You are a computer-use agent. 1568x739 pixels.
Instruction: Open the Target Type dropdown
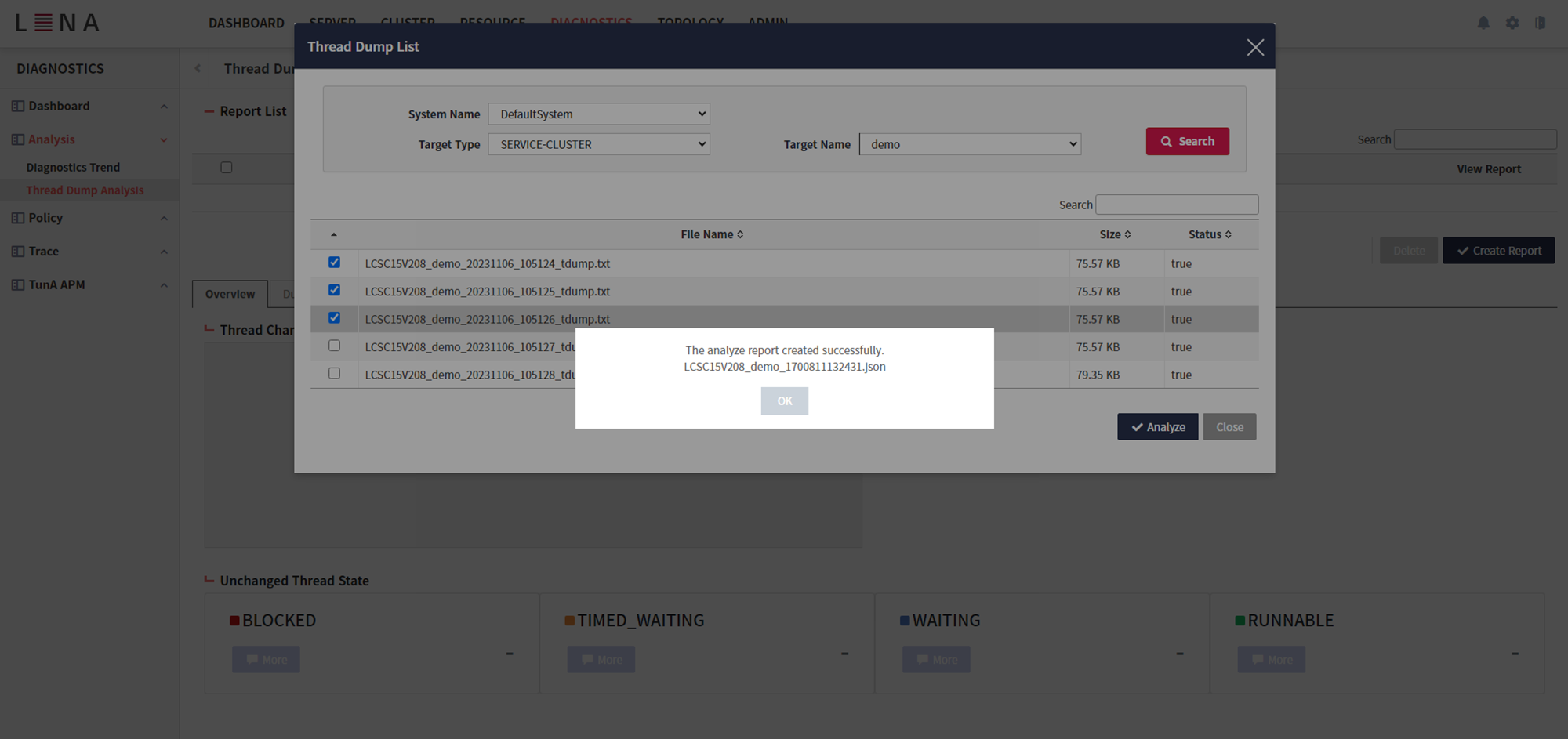coord(598,143)
